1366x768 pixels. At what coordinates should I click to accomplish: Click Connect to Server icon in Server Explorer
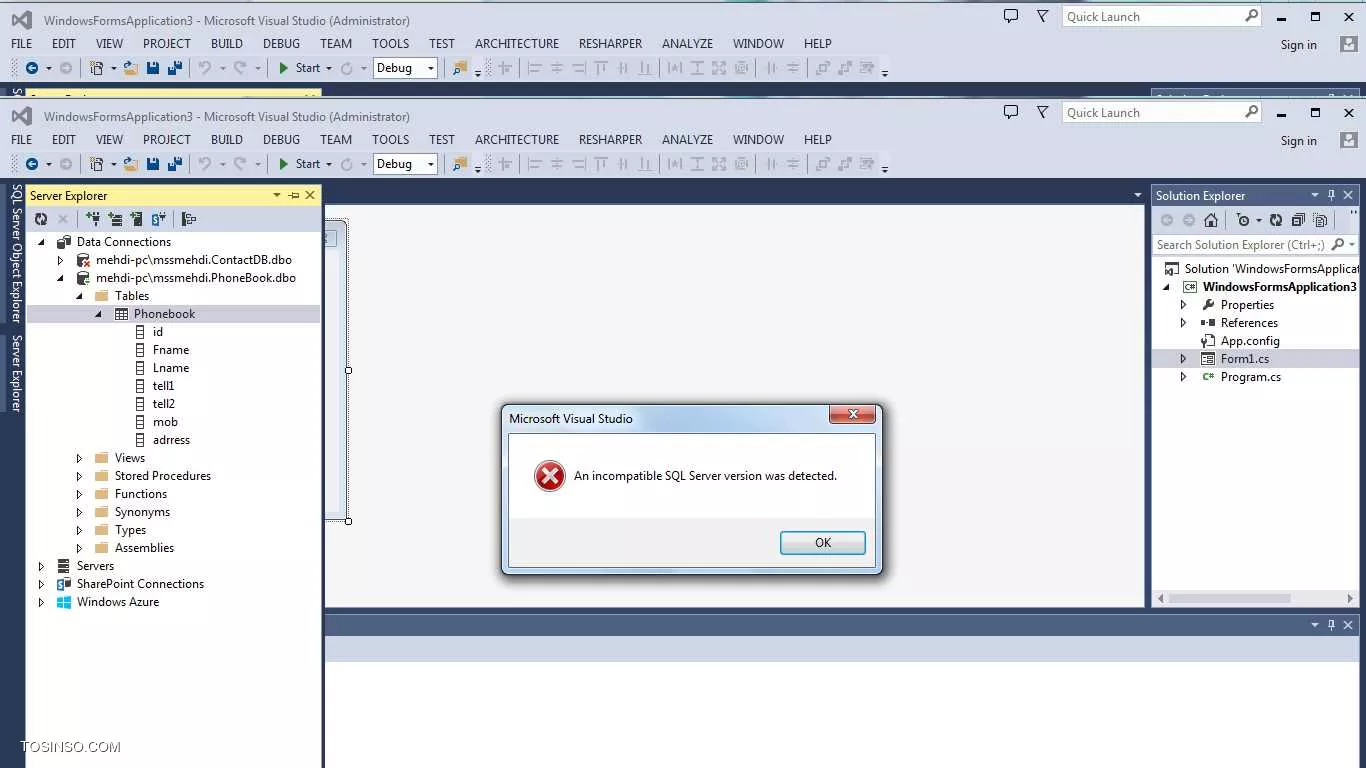click(x=115, y=219)
